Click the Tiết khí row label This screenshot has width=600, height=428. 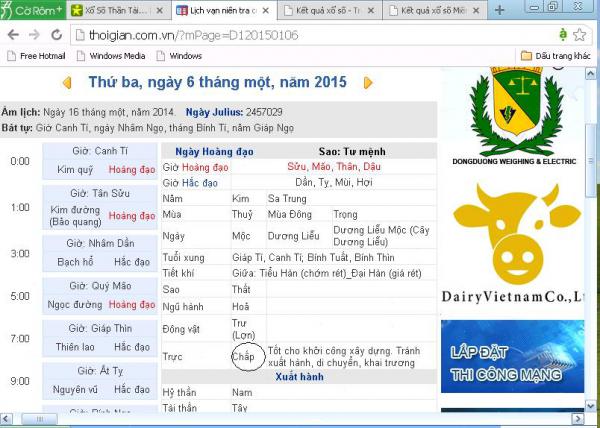(x=178, y=273)
